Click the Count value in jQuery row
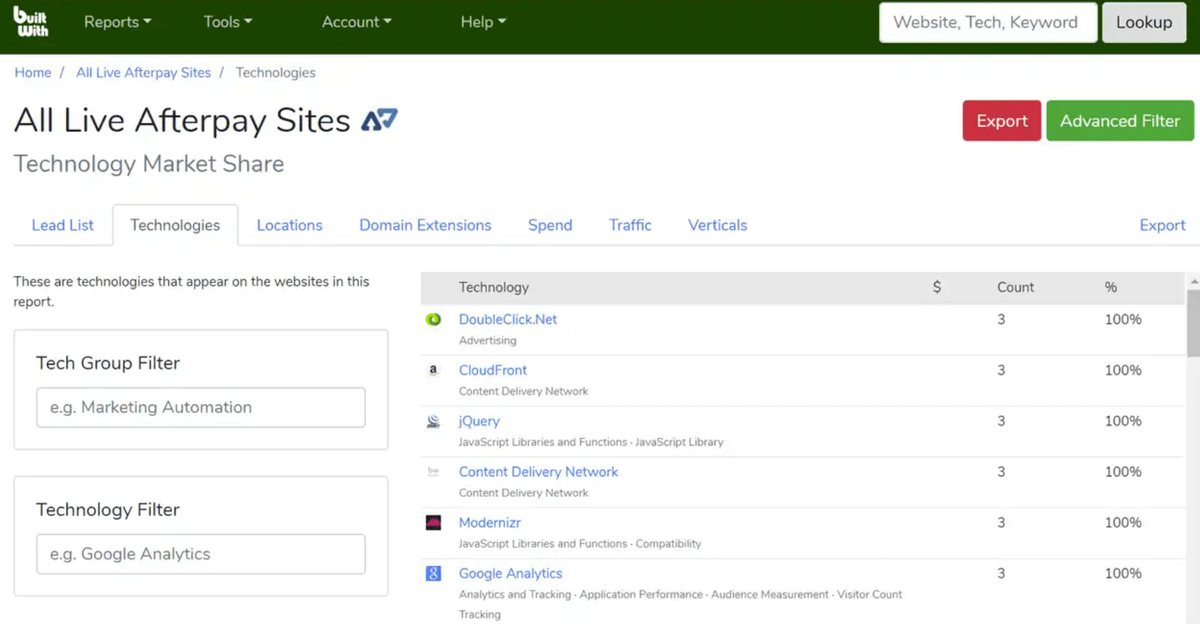 point(1001,421)
